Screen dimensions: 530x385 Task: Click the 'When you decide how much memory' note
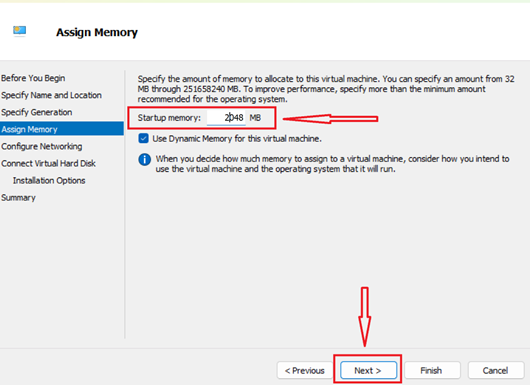pos(332,164)
